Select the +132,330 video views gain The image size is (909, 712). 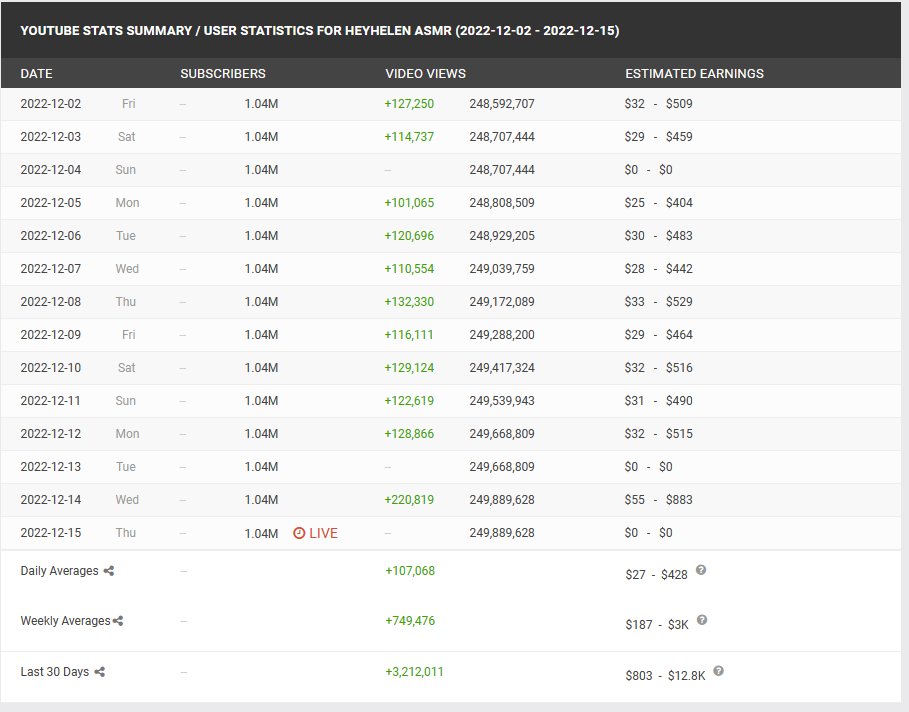pos(409,302)
